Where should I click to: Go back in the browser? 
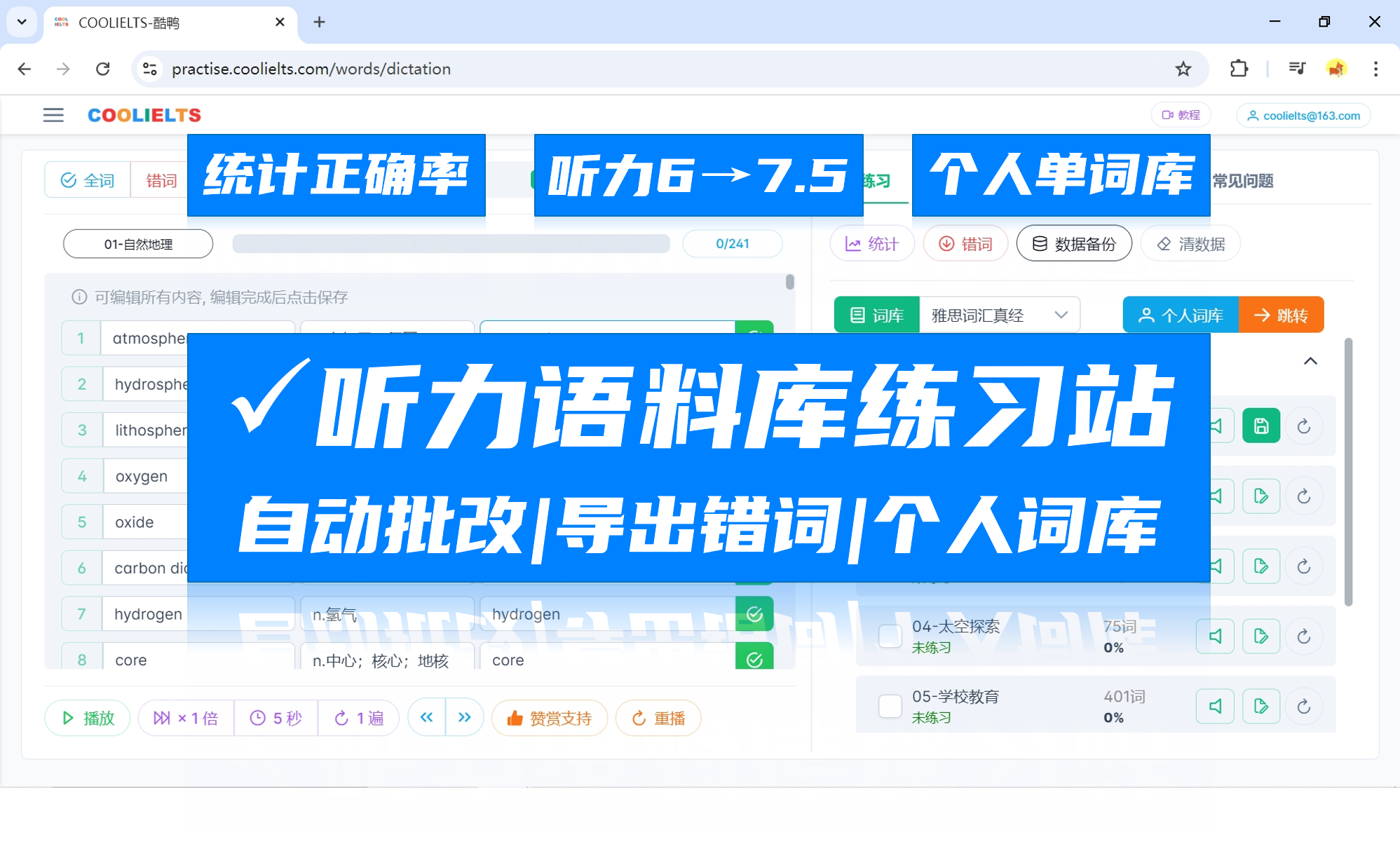click(x=25, y=69)
